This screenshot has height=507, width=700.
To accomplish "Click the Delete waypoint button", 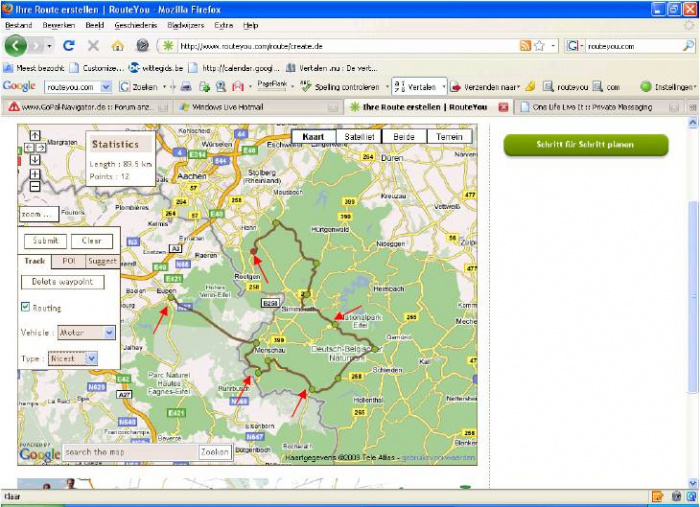I will click(x=63, y=282).
